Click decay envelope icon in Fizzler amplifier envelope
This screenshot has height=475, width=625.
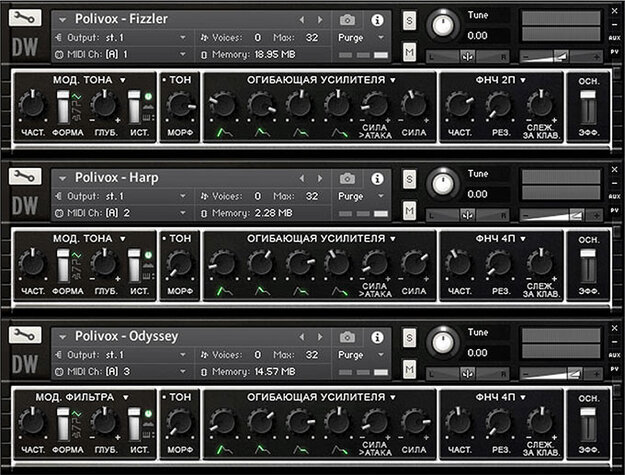pos(262,133)
